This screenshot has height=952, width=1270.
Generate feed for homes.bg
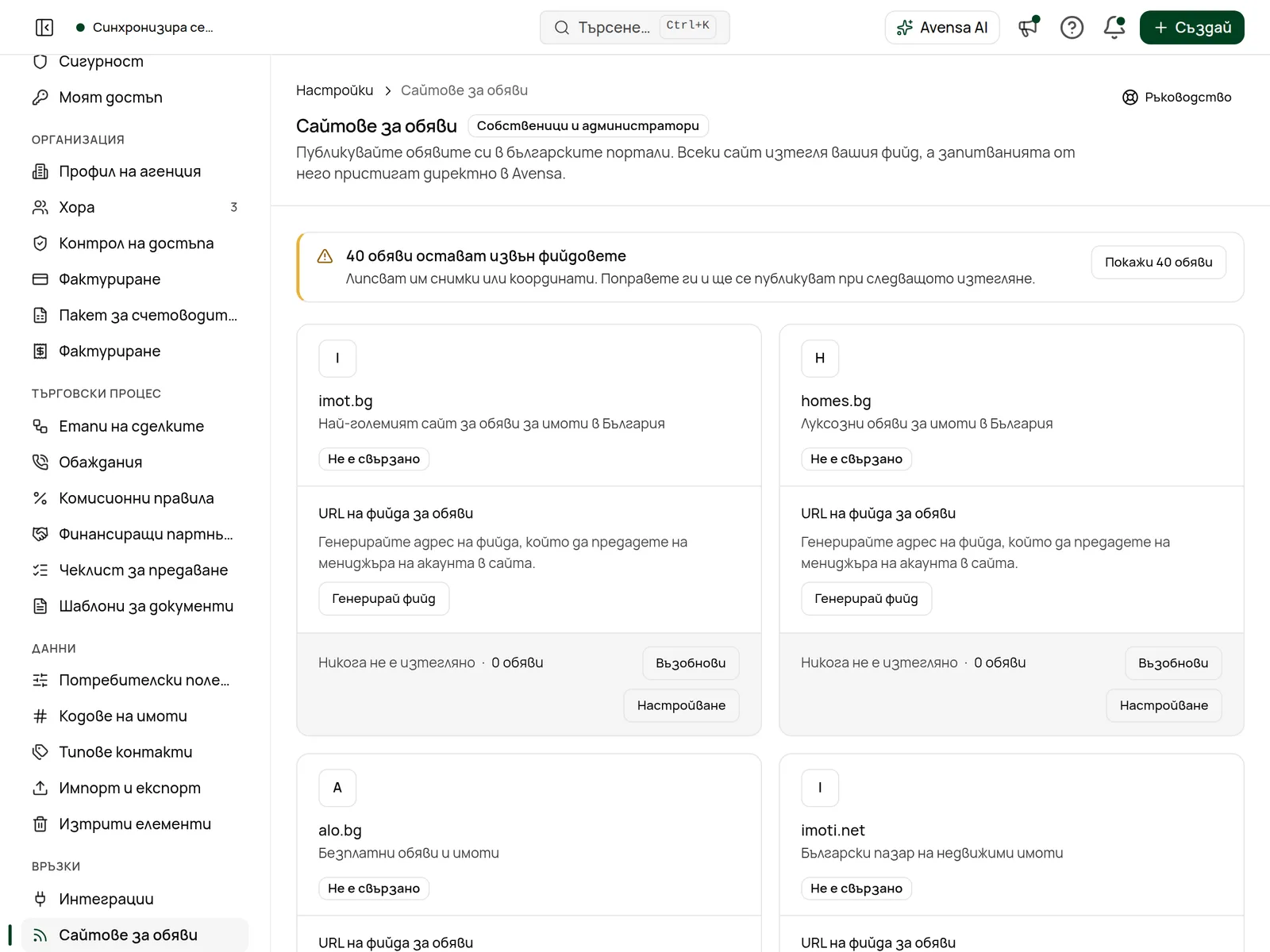click(867, 599)
